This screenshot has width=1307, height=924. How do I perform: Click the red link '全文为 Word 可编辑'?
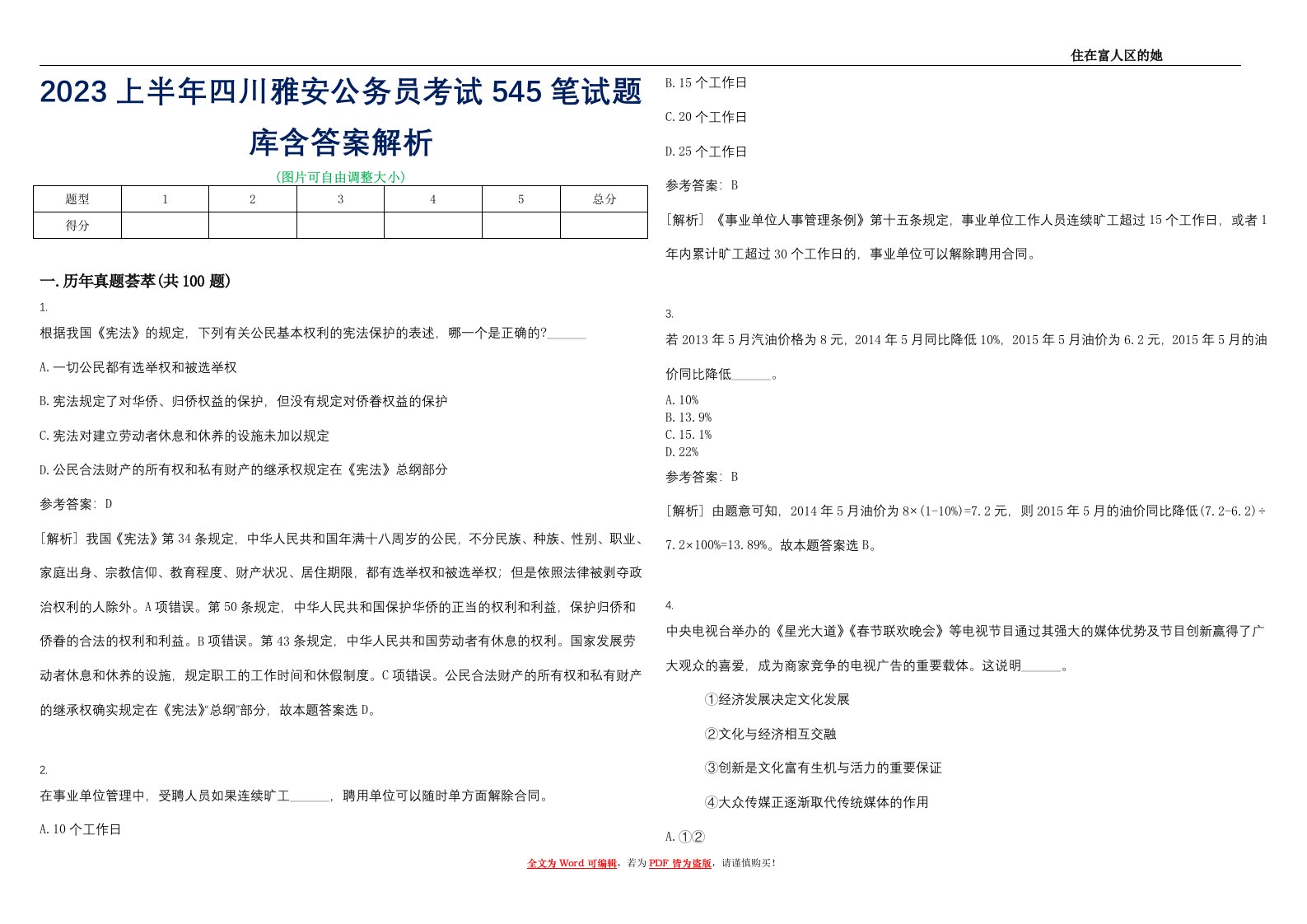572,863
